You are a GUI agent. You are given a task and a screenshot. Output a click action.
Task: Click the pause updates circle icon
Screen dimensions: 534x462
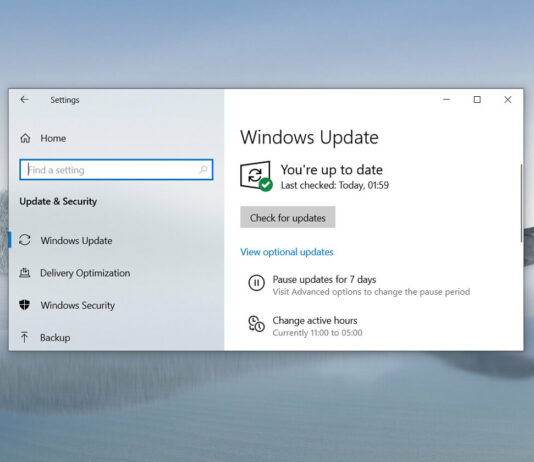pos(256,283)
